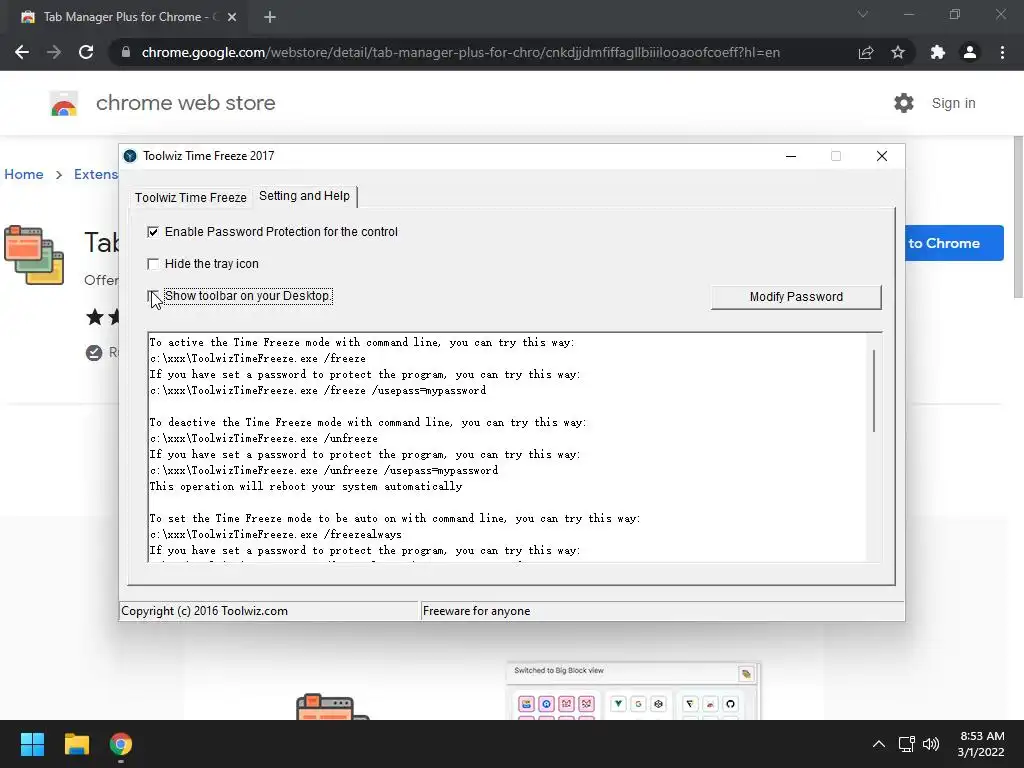
Task: Click the site lock icon
Action: [125, 52]
